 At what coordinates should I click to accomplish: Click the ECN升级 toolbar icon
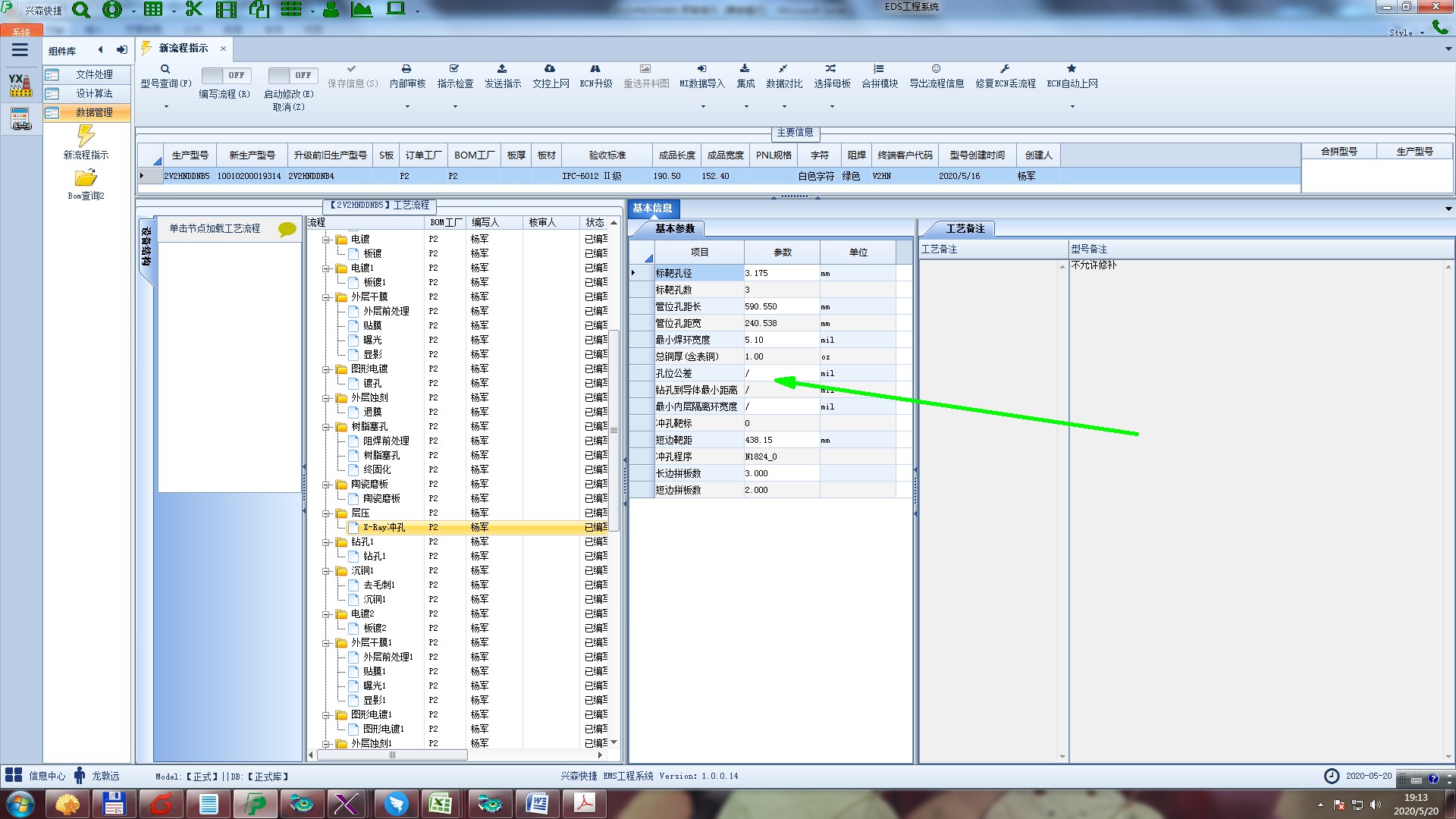[x=595, y=69]
